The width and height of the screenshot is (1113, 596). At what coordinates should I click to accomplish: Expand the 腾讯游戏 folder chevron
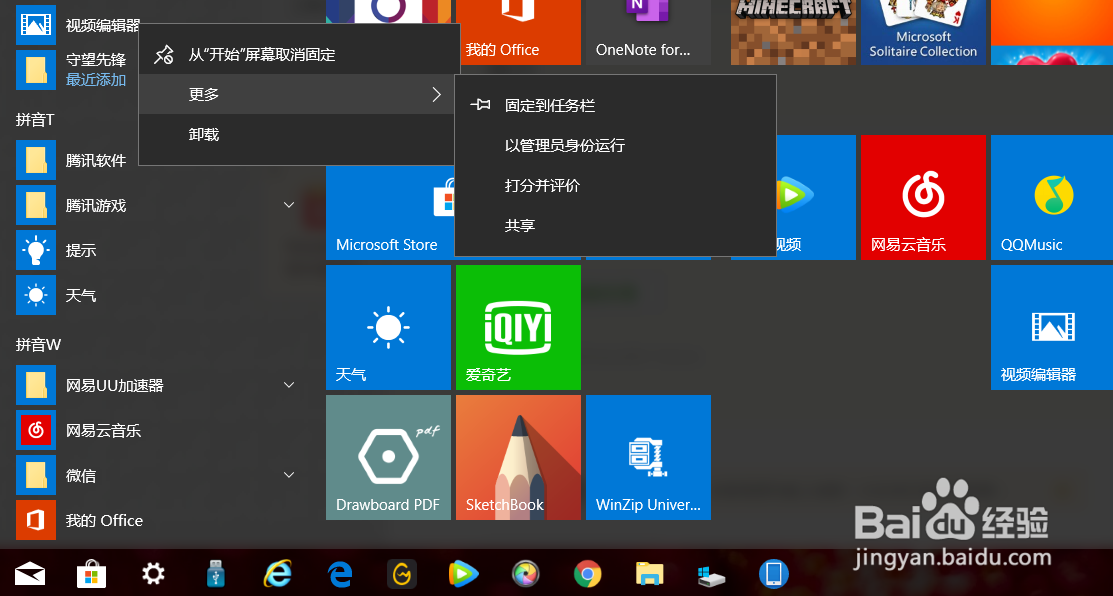(x=289, y=205)
